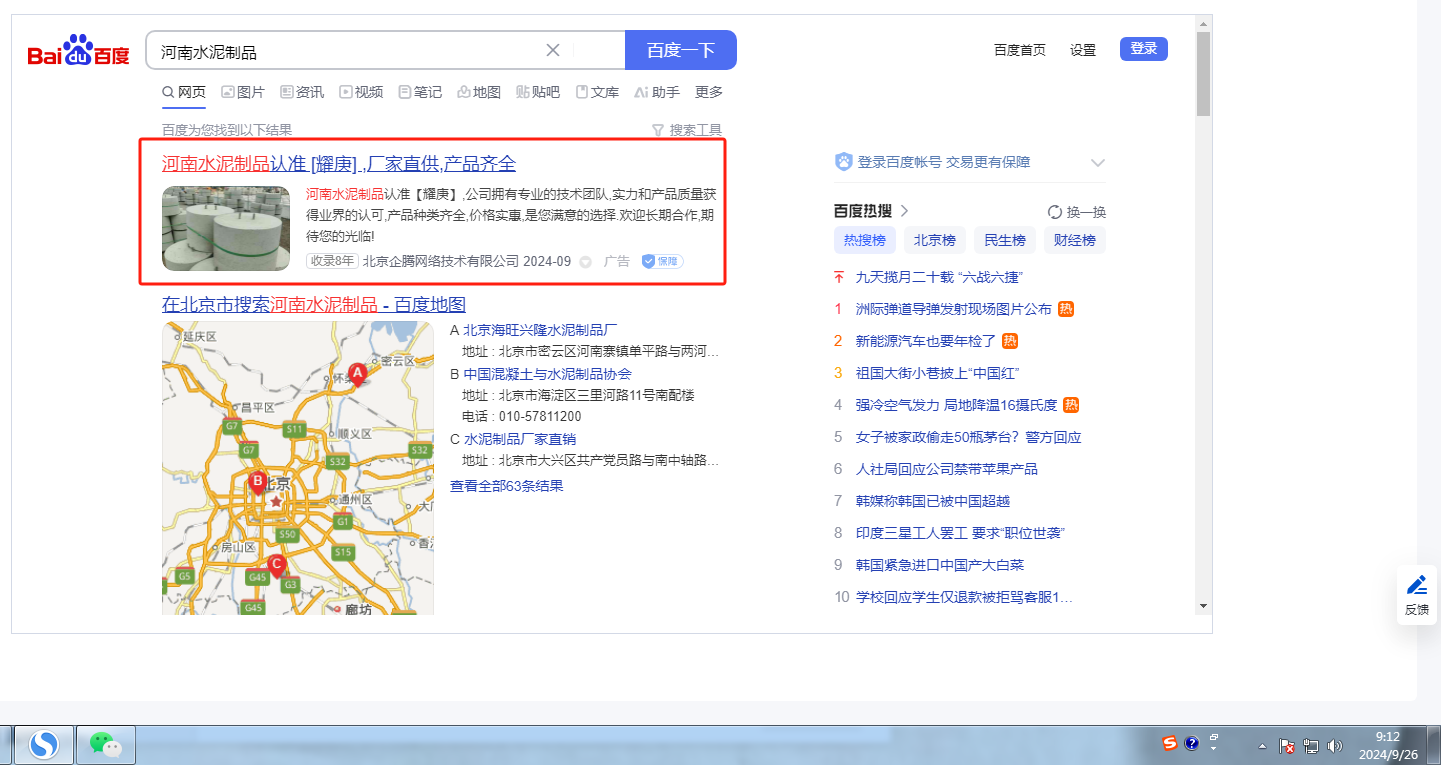Image resolution: width=1441 pixels, height=765 pixels.
Task: Open Sogou browser from the taskbar
Action: (43, 744)
